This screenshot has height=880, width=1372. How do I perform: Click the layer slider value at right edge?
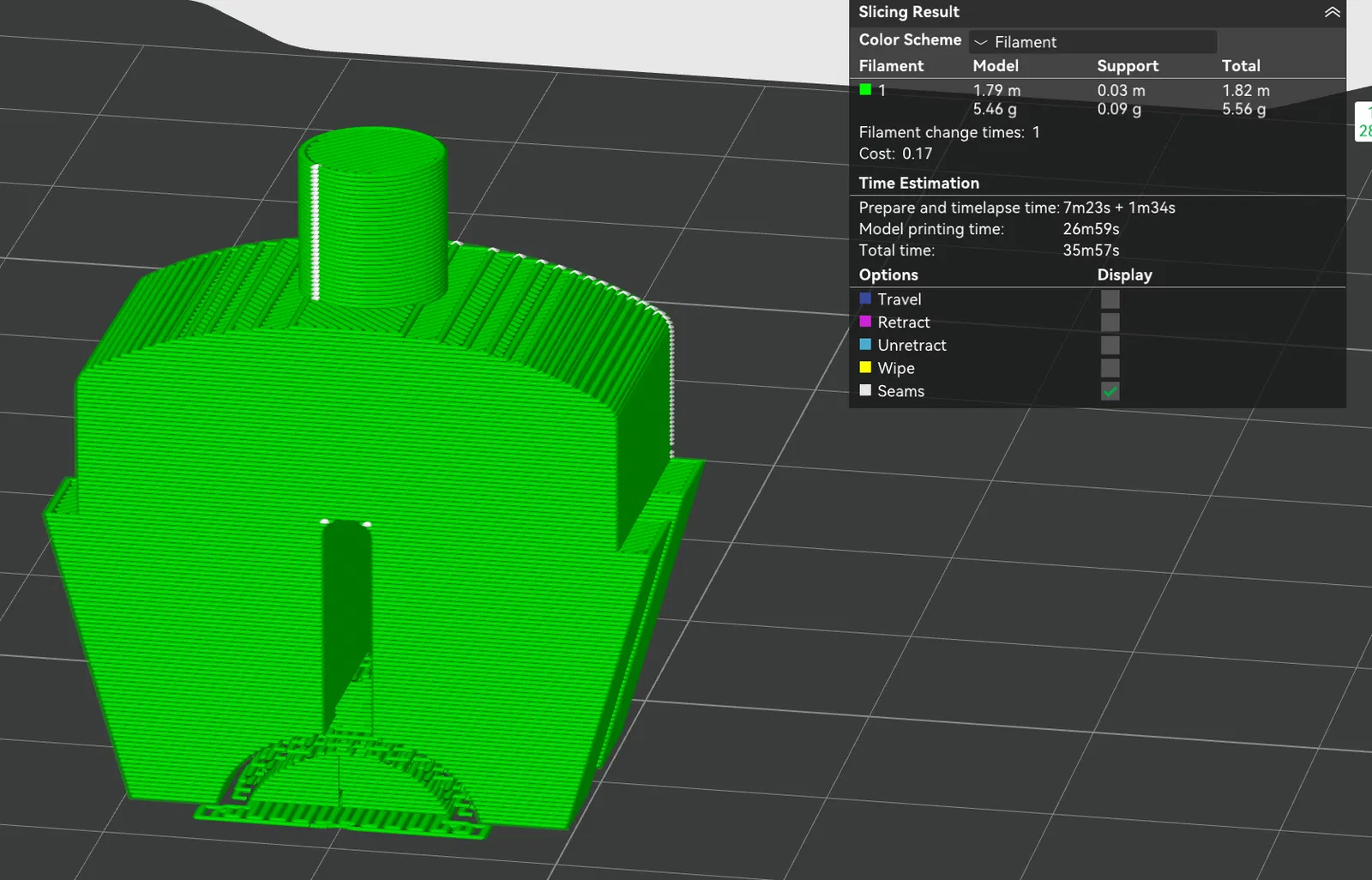[1363, 121]
